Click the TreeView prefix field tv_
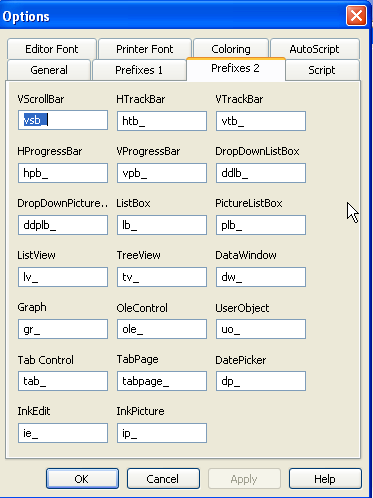Screen dimensions: 373x498 pos(162,277)
